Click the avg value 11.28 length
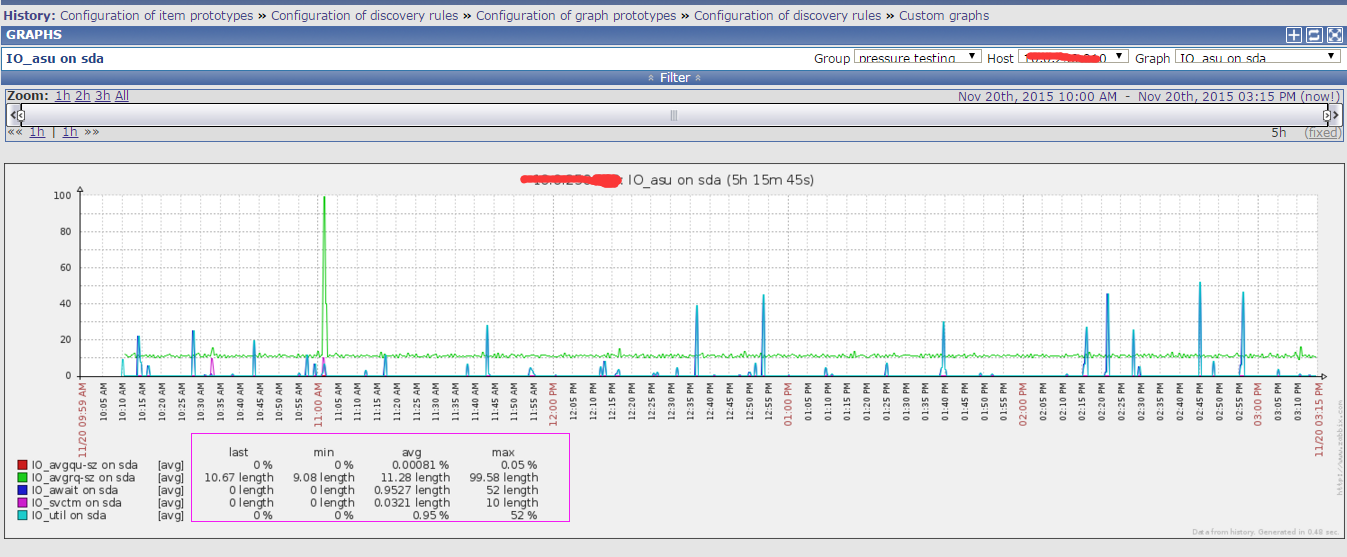1347x557 pixels. (414, 478)
